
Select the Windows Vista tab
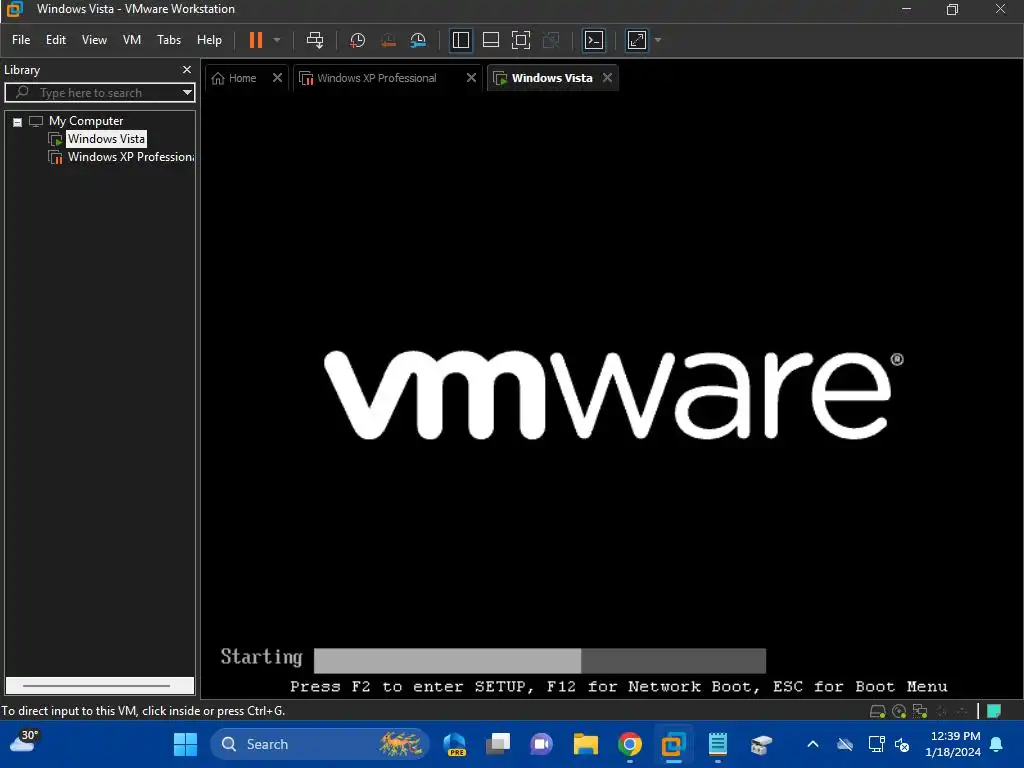point(551,78)
